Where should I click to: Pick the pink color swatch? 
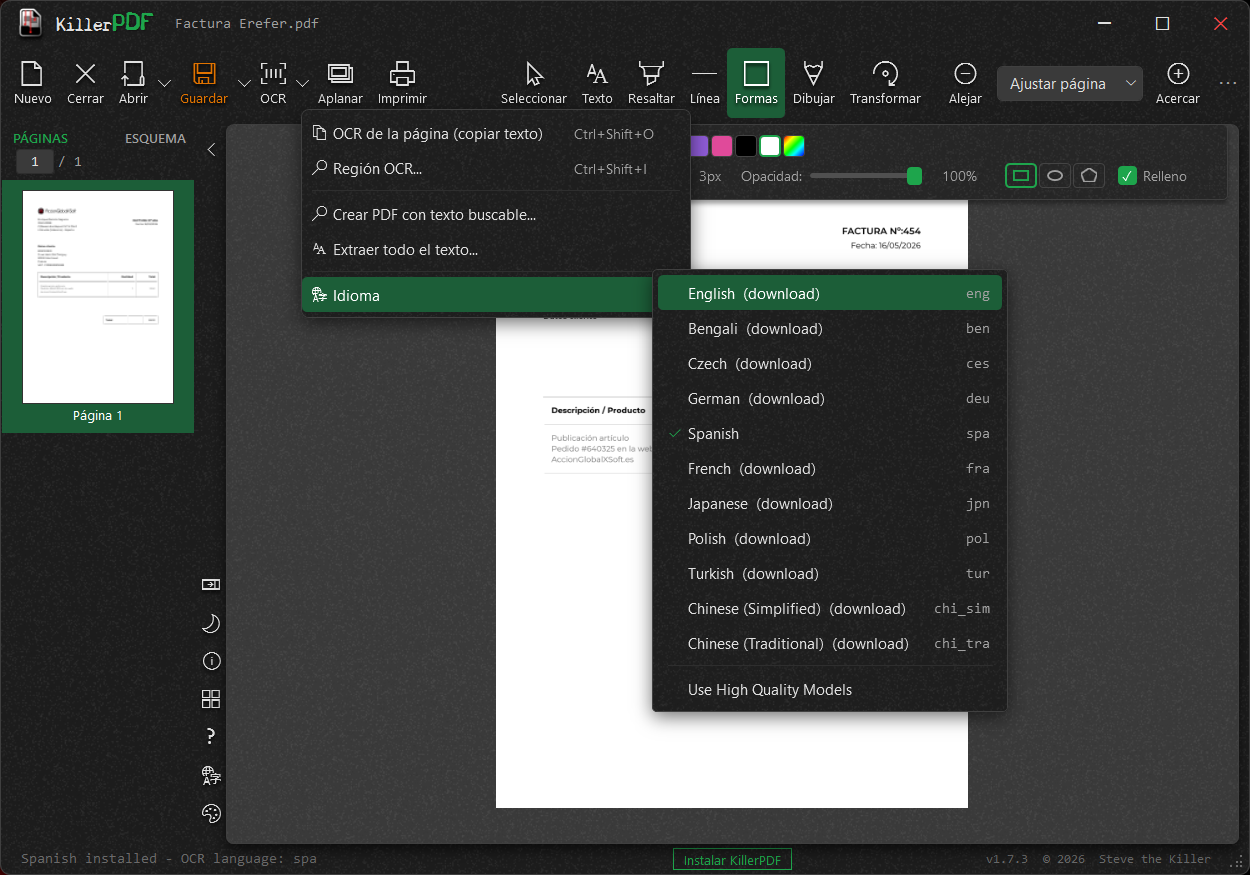coord(722,146)
